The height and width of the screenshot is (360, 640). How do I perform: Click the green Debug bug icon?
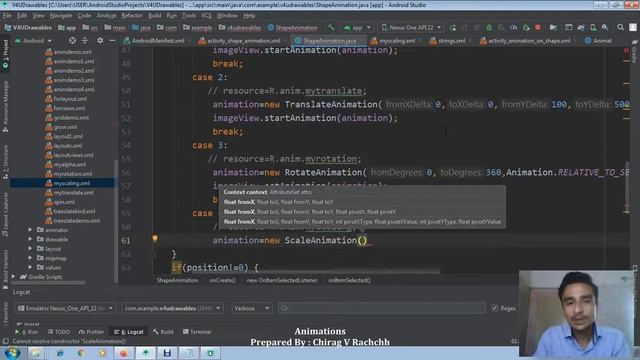[x=489, y=27]
